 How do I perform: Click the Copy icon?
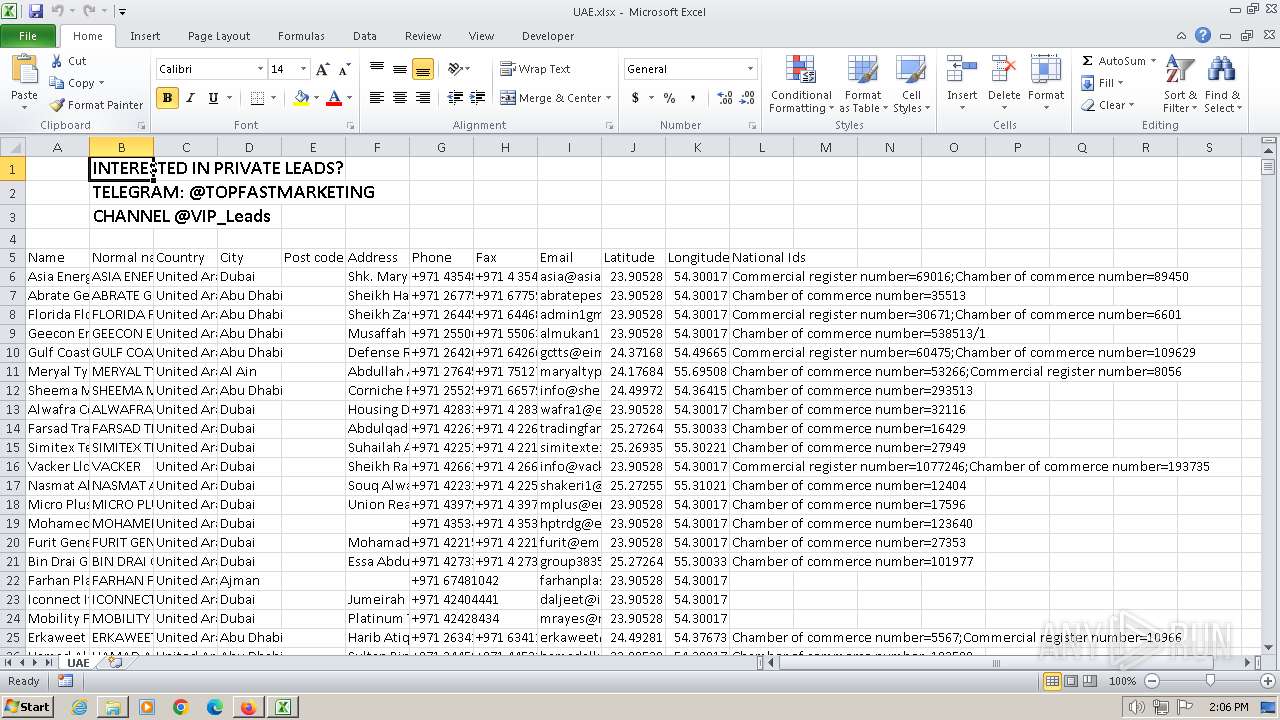point(57,83)
